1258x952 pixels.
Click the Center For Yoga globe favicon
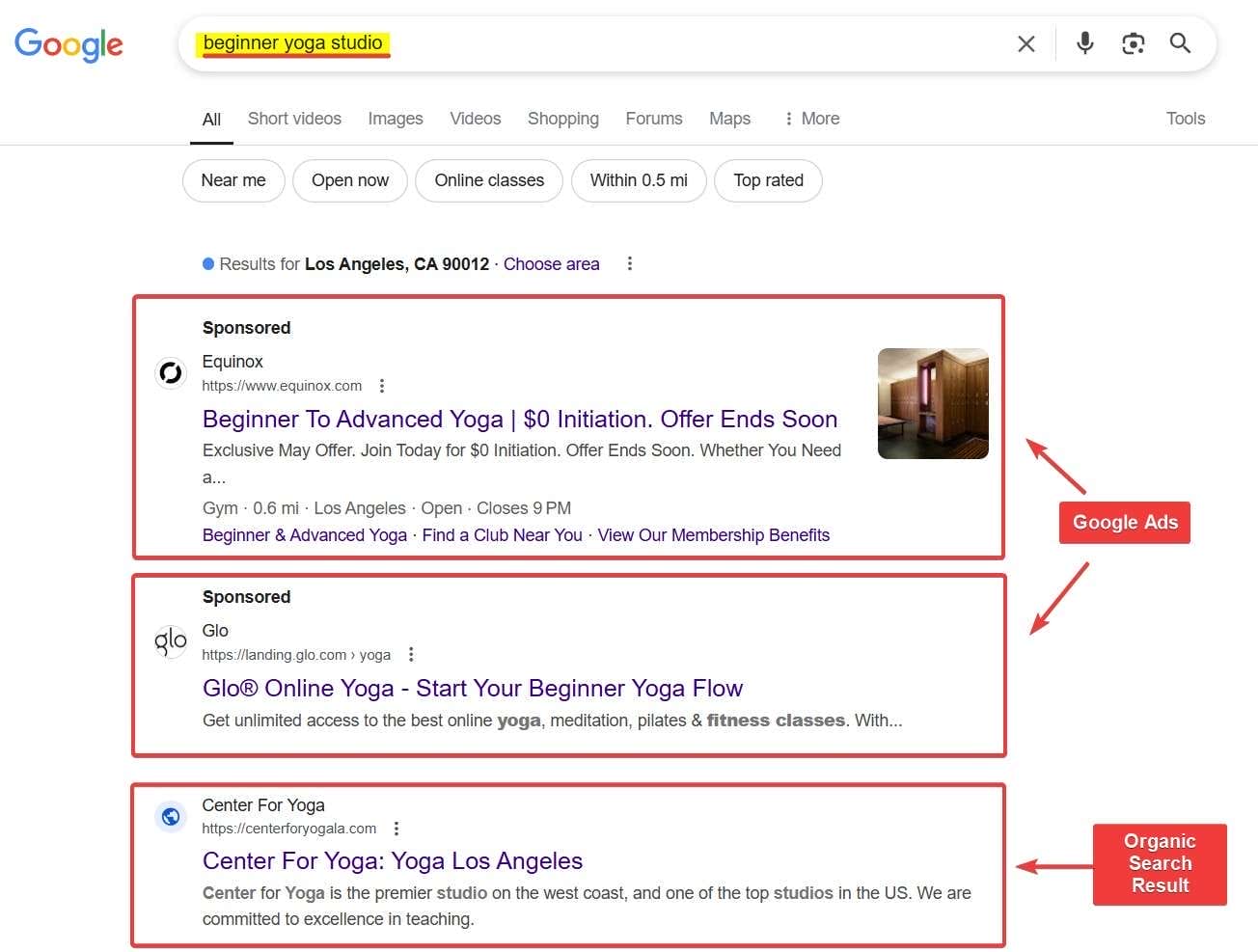tap(171, 816)
